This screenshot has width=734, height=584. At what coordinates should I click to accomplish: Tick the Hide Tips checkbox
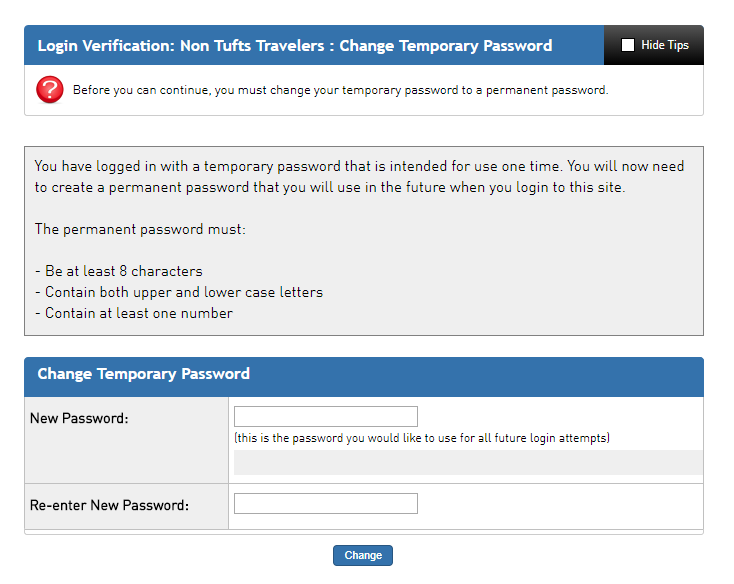(627, 45)
